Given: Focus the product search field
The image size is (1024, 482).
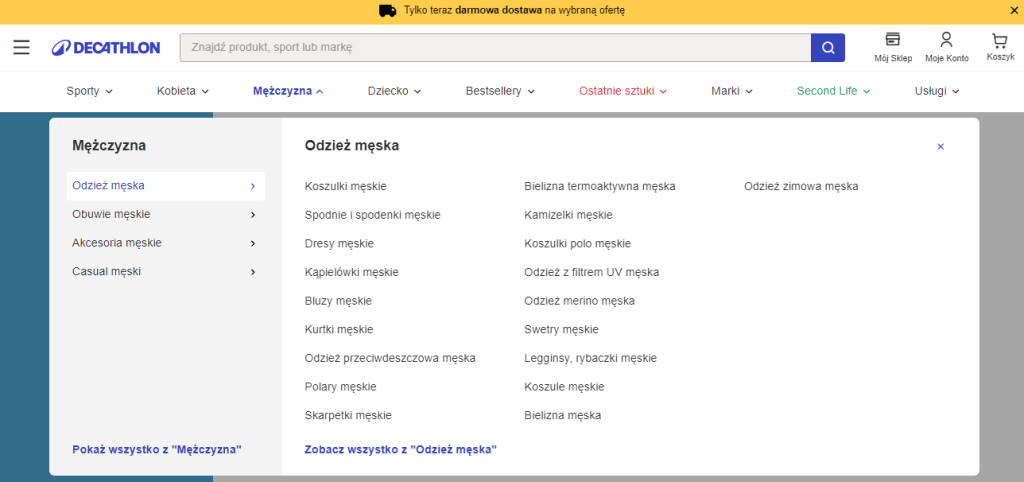Looking at the screenshot, I should pyautogui.click(x=495, y=48).
